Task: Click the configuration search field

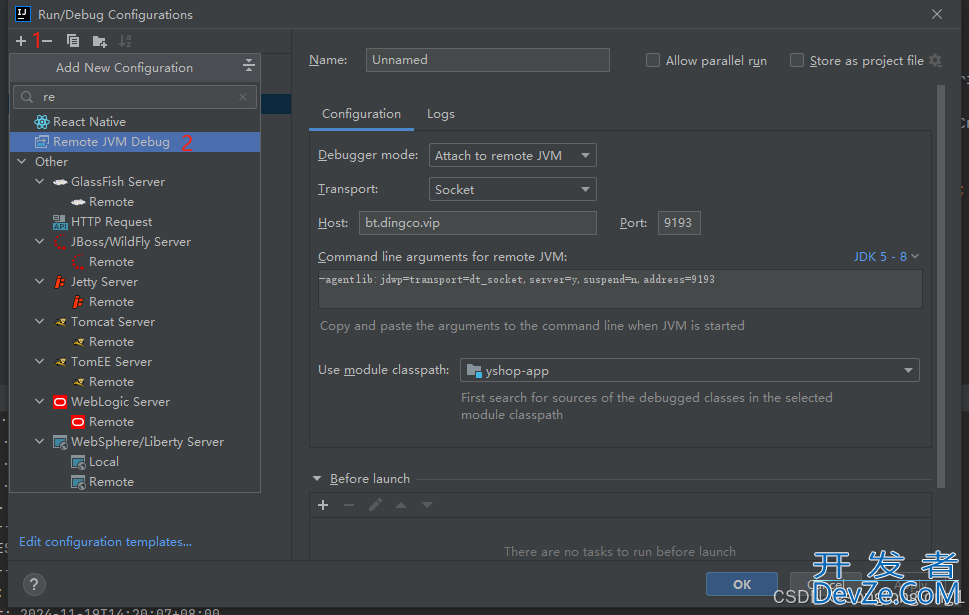Action: [135, 97]
